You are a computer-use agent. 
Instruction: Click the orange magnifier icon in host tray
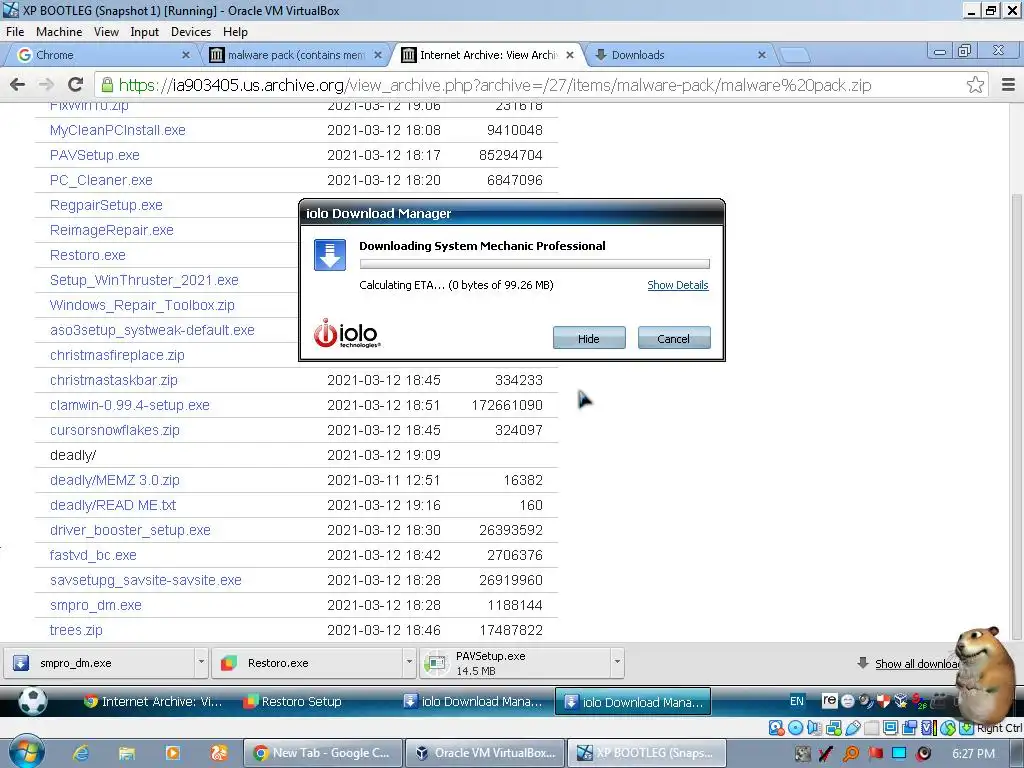coord(851,754)
